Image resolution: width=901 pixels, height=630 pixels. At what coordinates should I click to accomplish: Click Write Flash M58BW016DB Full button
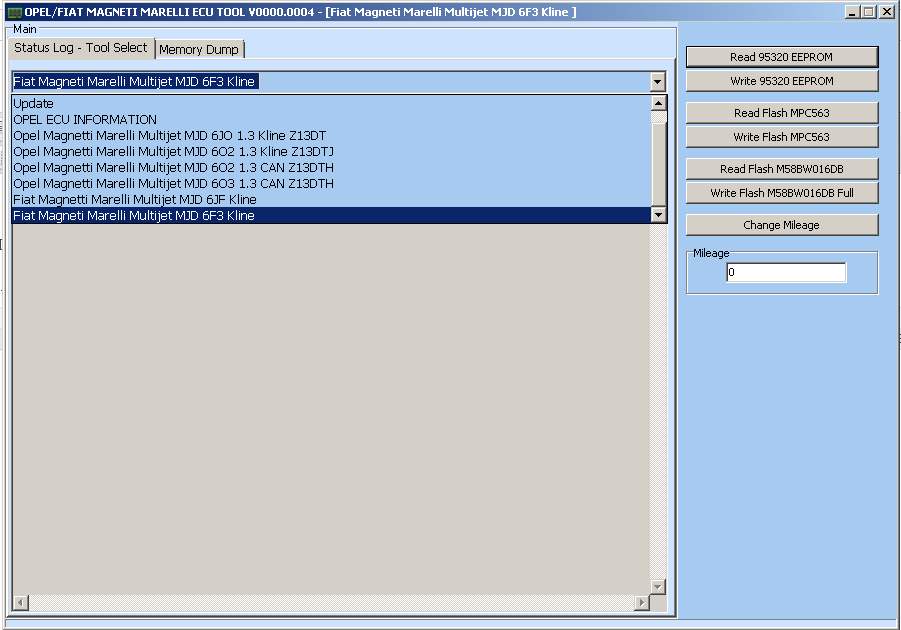pos(781,193)
